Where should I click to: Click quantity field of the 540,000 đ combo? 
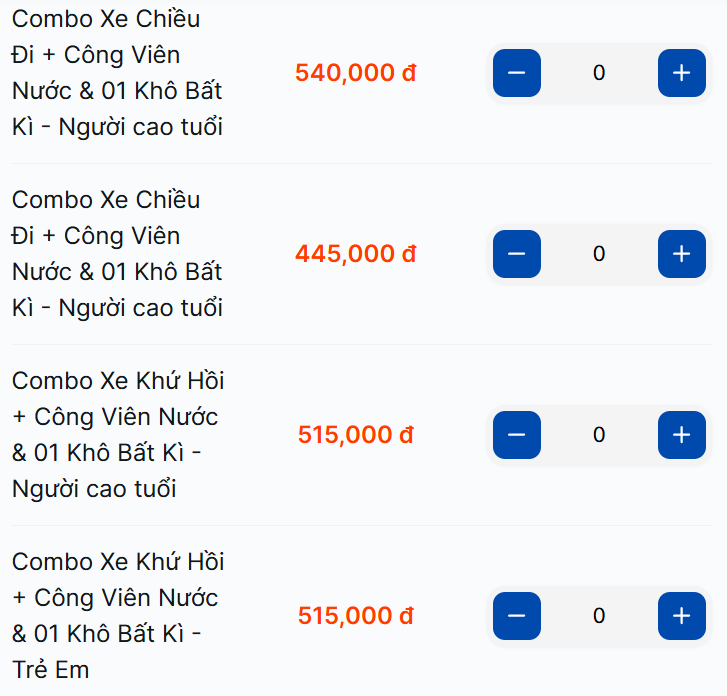(599, 73)
